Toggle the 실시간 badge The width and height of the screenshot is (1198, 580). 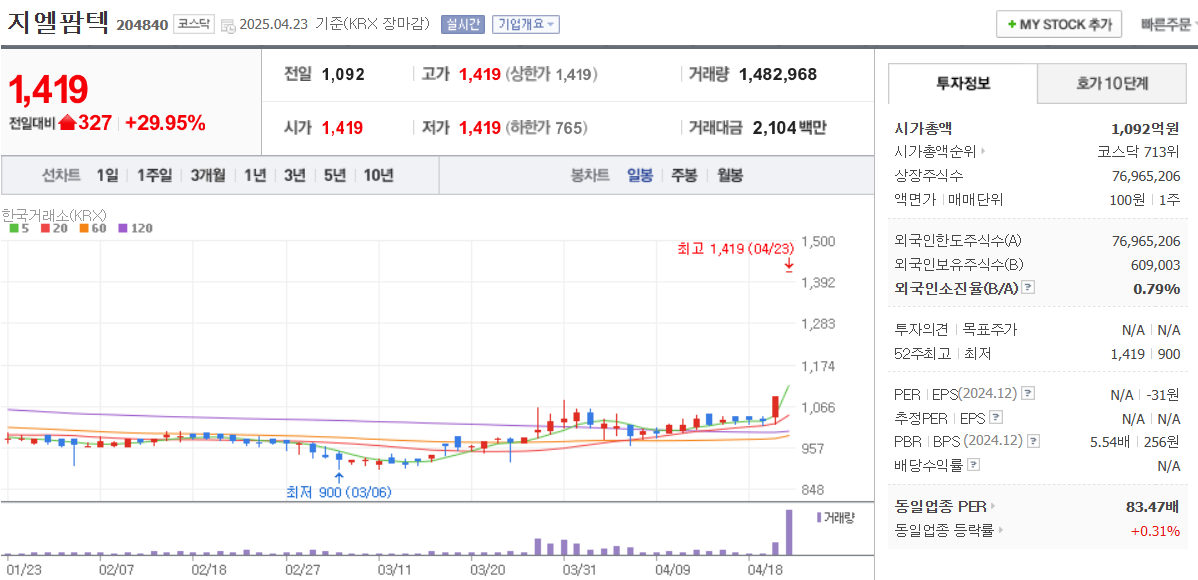click(463, 24)
